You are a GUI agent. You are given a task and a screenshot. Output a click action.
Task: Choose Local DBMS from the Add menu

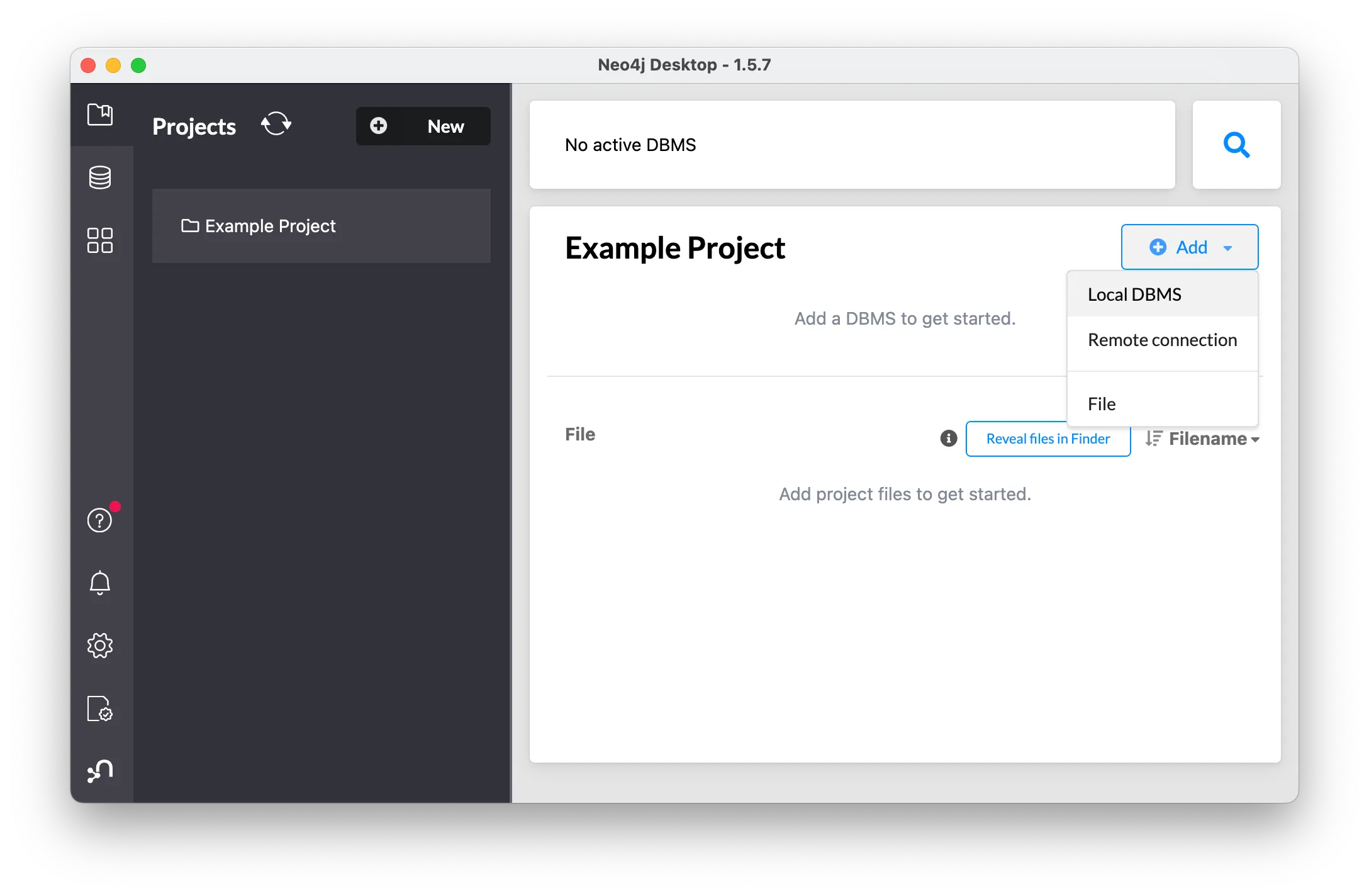pyautogui.click(x=1163, y=294)
